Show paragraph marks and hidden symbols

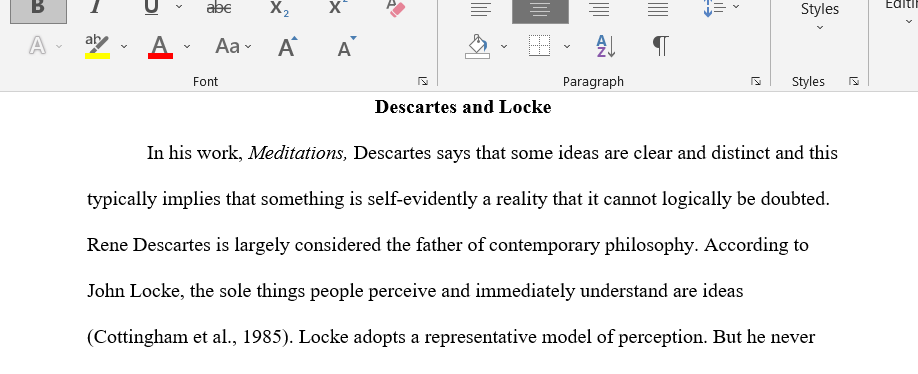(661, 46)
